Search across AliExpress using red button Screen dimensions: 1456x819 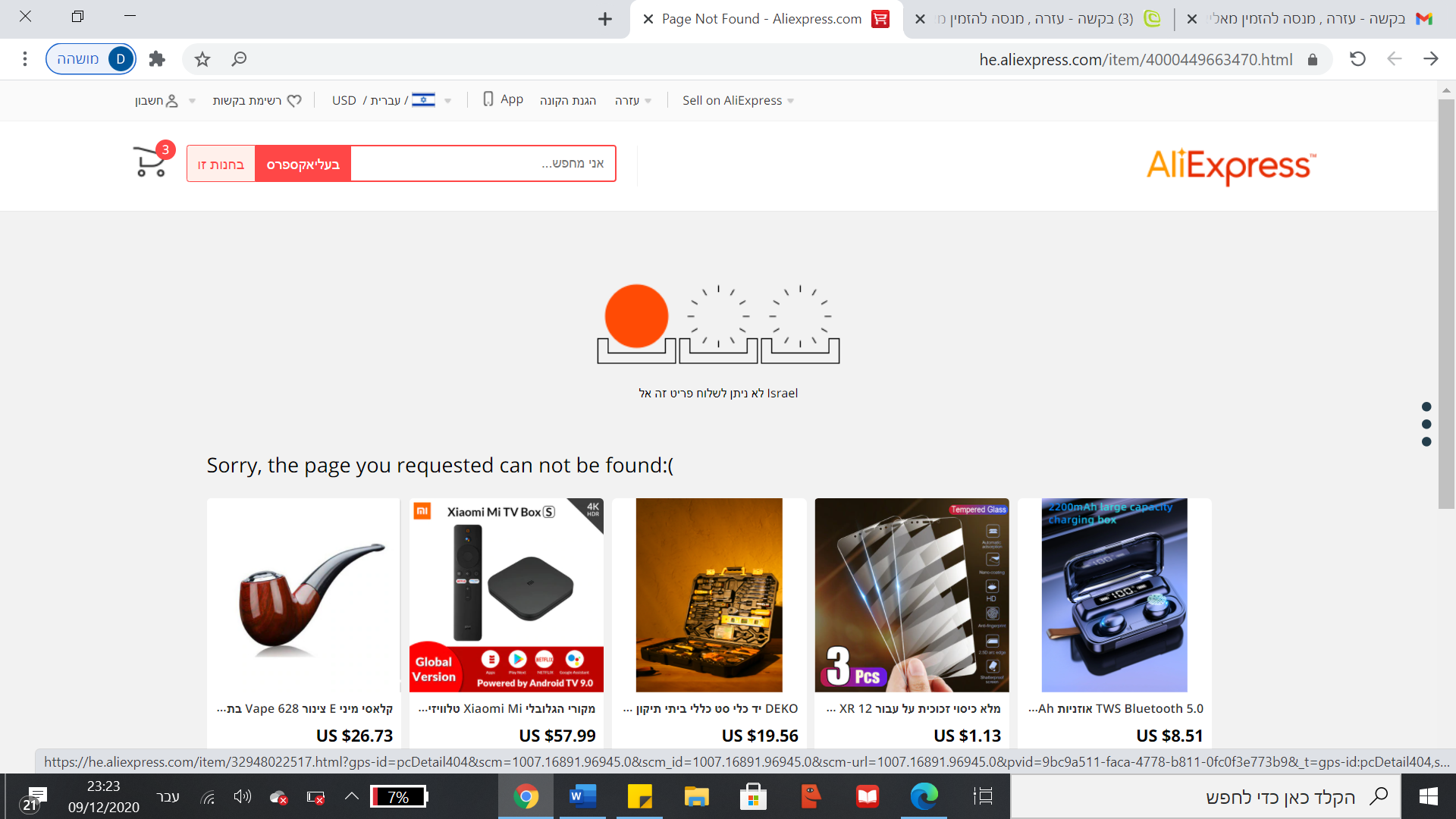pos(303,164)
